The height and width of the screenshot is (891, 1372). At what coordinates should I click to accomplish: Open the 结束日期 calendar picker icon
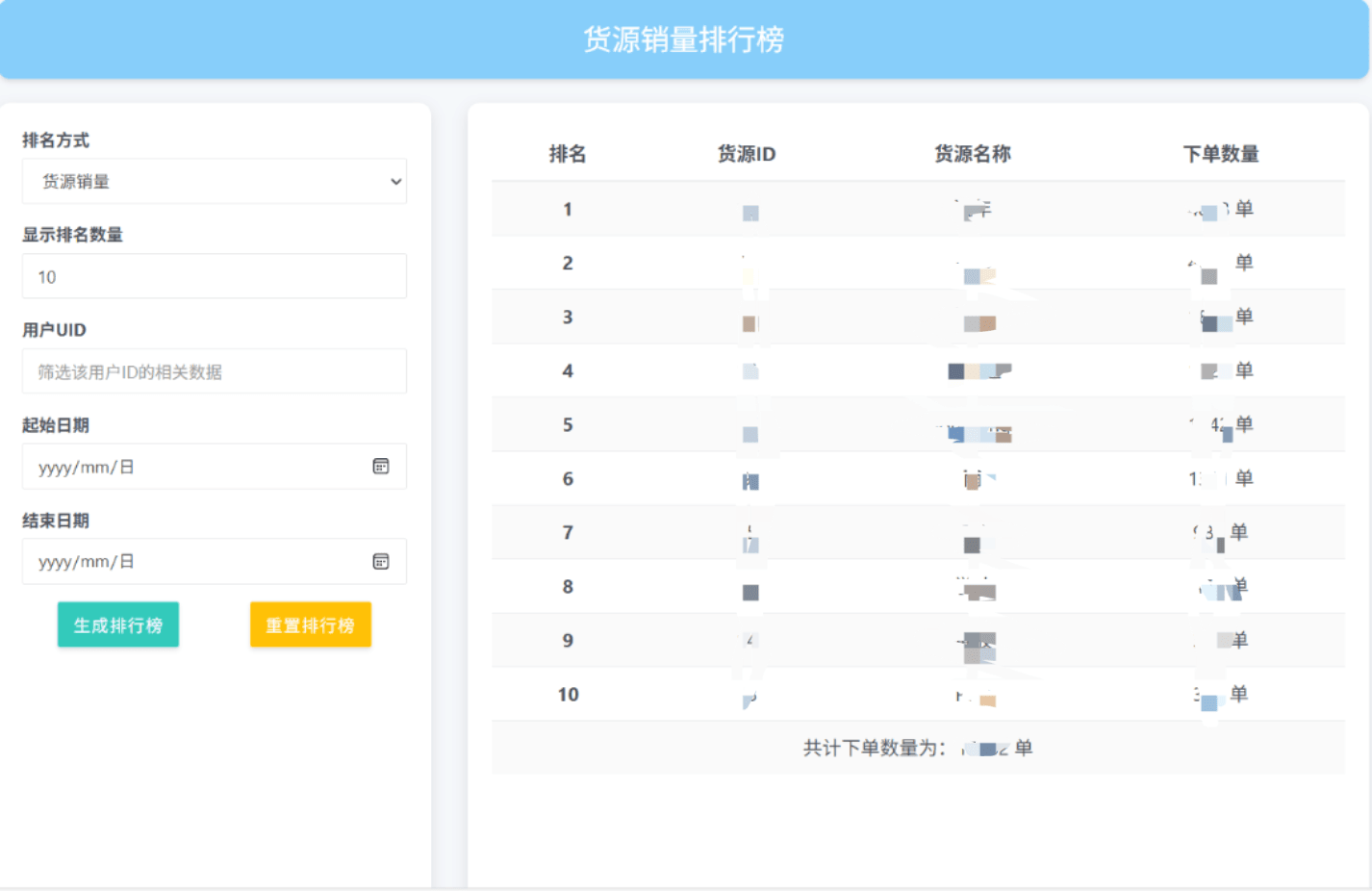click(x=381, y=562)
